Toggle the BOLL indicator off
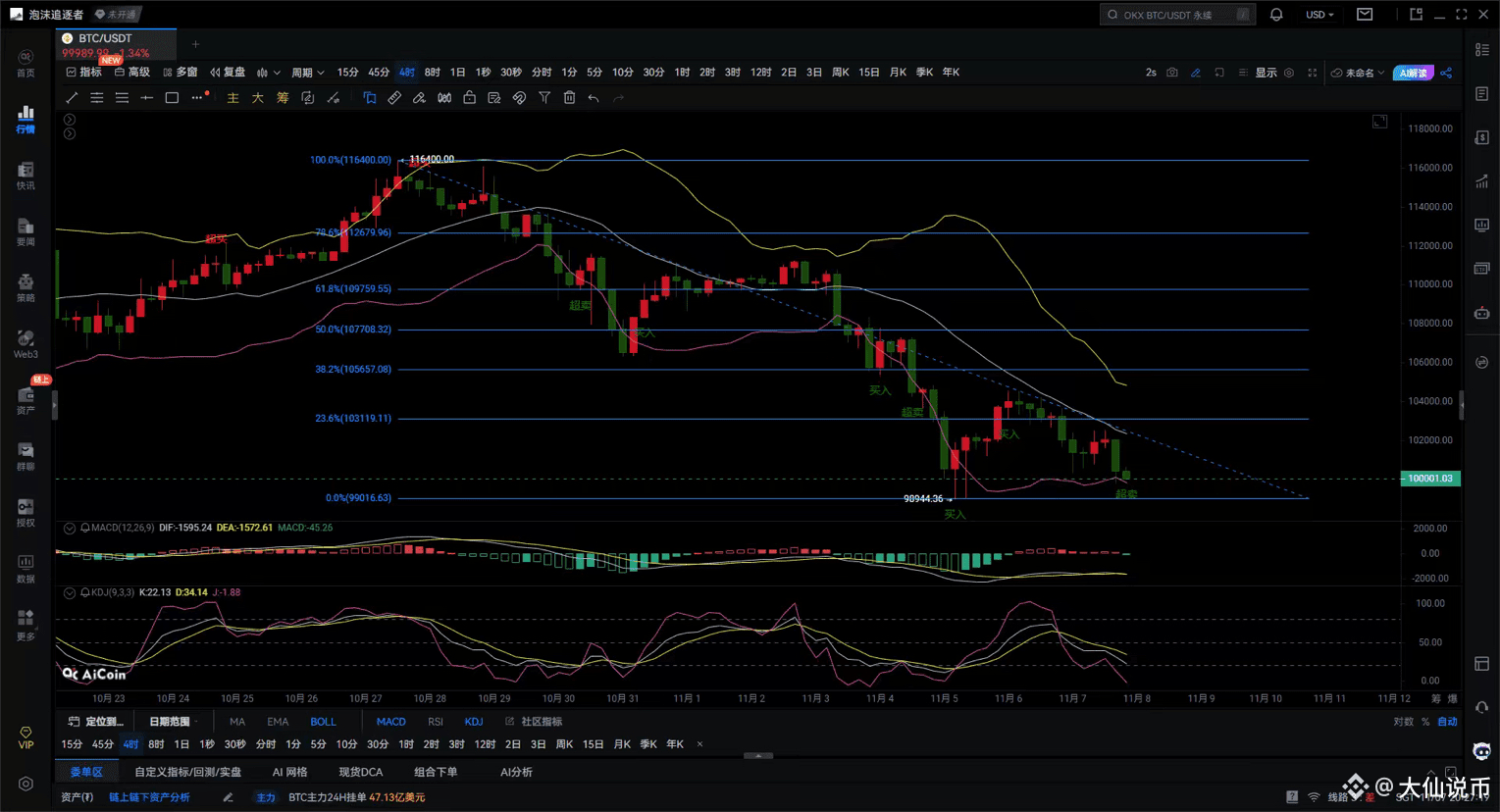 point(323,722)
